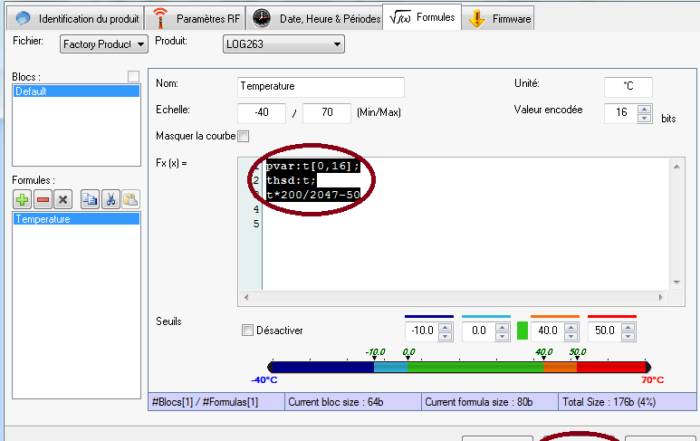
Task: Delete formula with the X icon
Action: (63, 199)
